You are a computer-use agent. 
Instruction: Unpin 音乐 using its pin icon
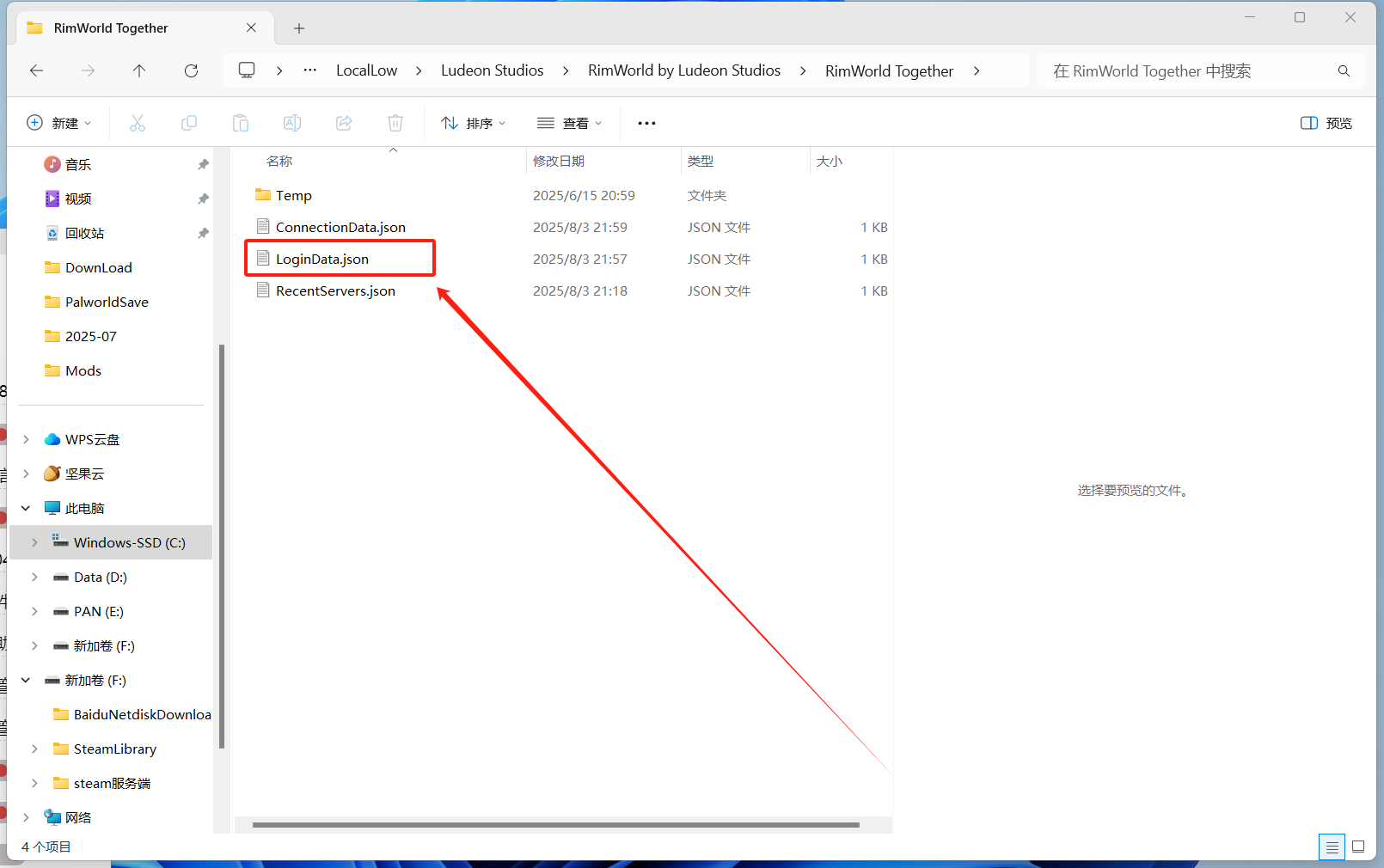point(203,164)
